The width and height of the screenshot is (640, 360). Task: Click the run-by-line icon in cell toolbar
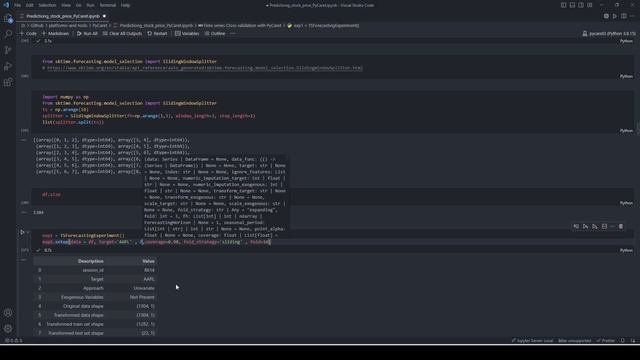tap(576, 227)
